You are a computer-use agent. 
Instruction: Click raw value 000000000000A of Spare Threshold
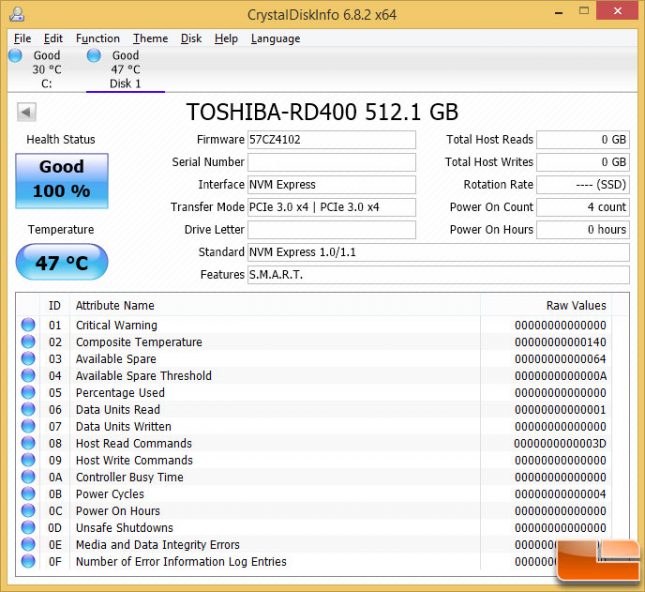560,376
